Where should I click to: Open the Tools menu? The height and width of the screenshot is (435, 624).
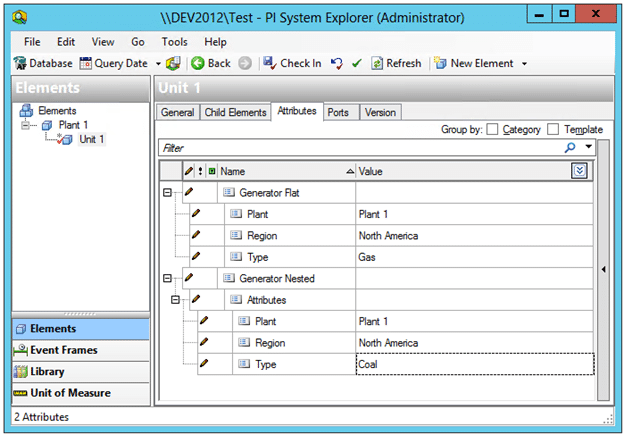(174, 42)
